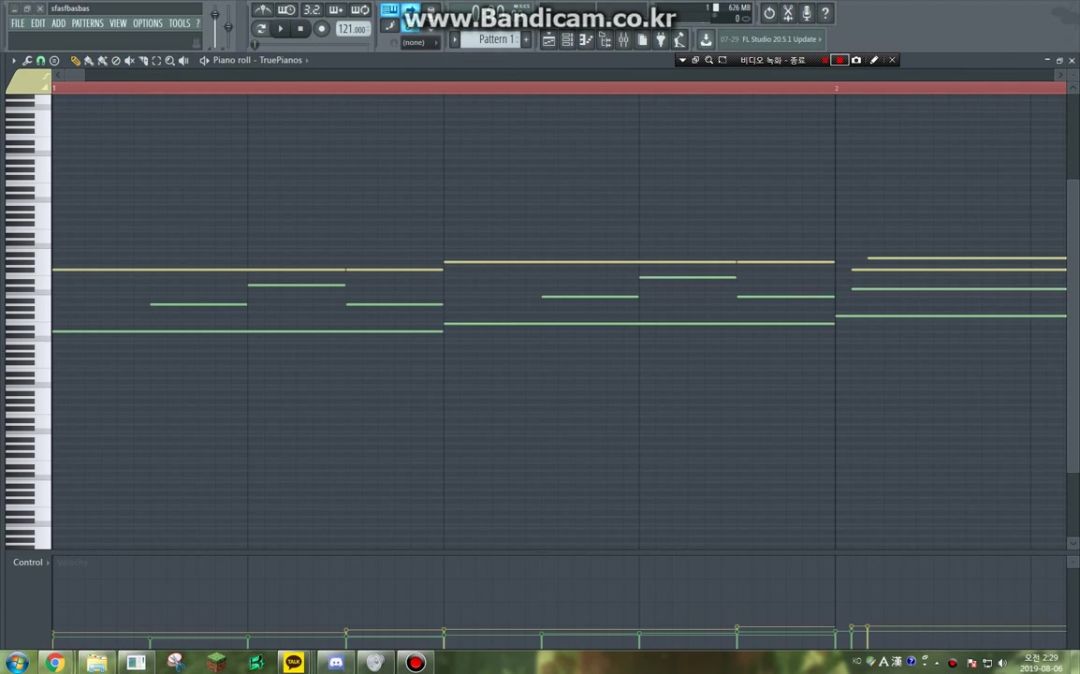Toggle the metronome button
1080x674 pixels.
tap(263, 10)
